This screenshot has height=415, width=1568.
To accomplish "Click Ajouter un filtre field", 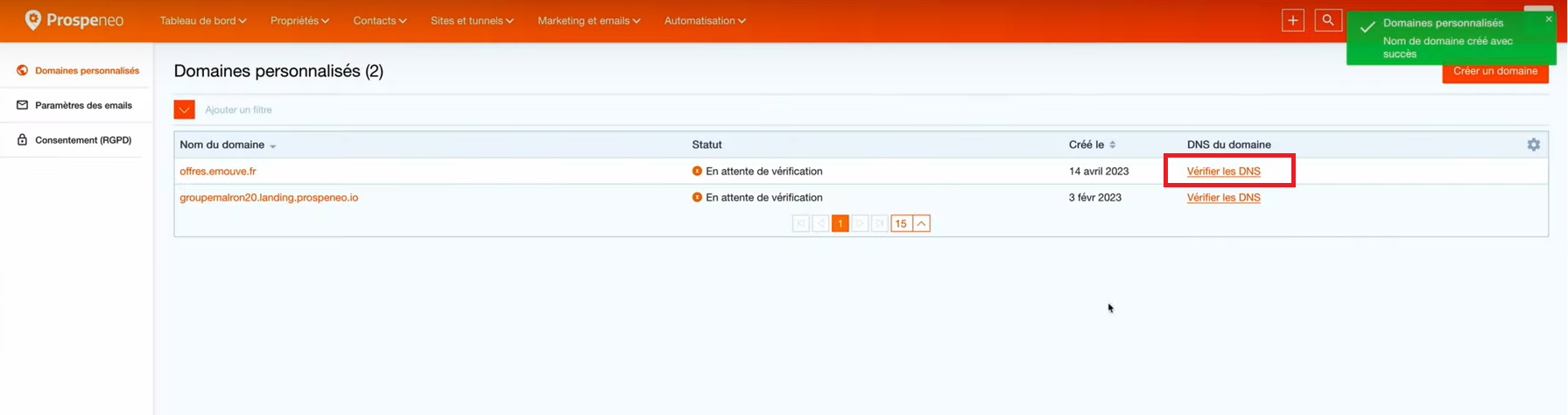I will (x=239, y=109).
